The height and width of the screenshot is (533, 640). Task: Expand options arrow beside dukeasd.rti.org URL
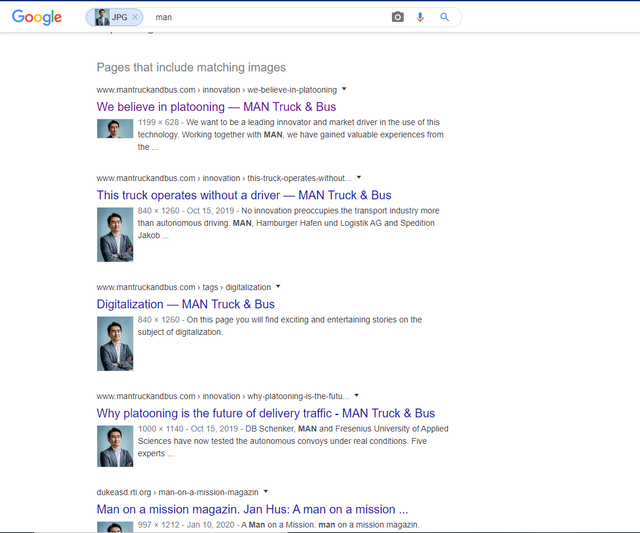click(x=266, y=491)
